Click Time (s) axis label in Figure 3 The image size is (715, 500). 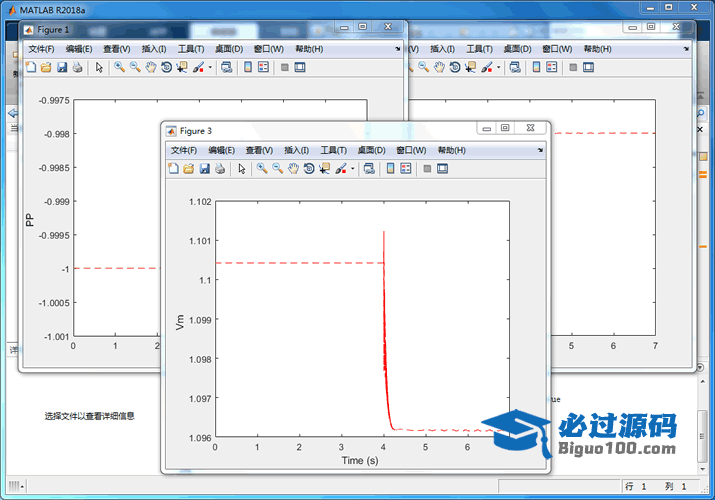[x=360, y=460]
